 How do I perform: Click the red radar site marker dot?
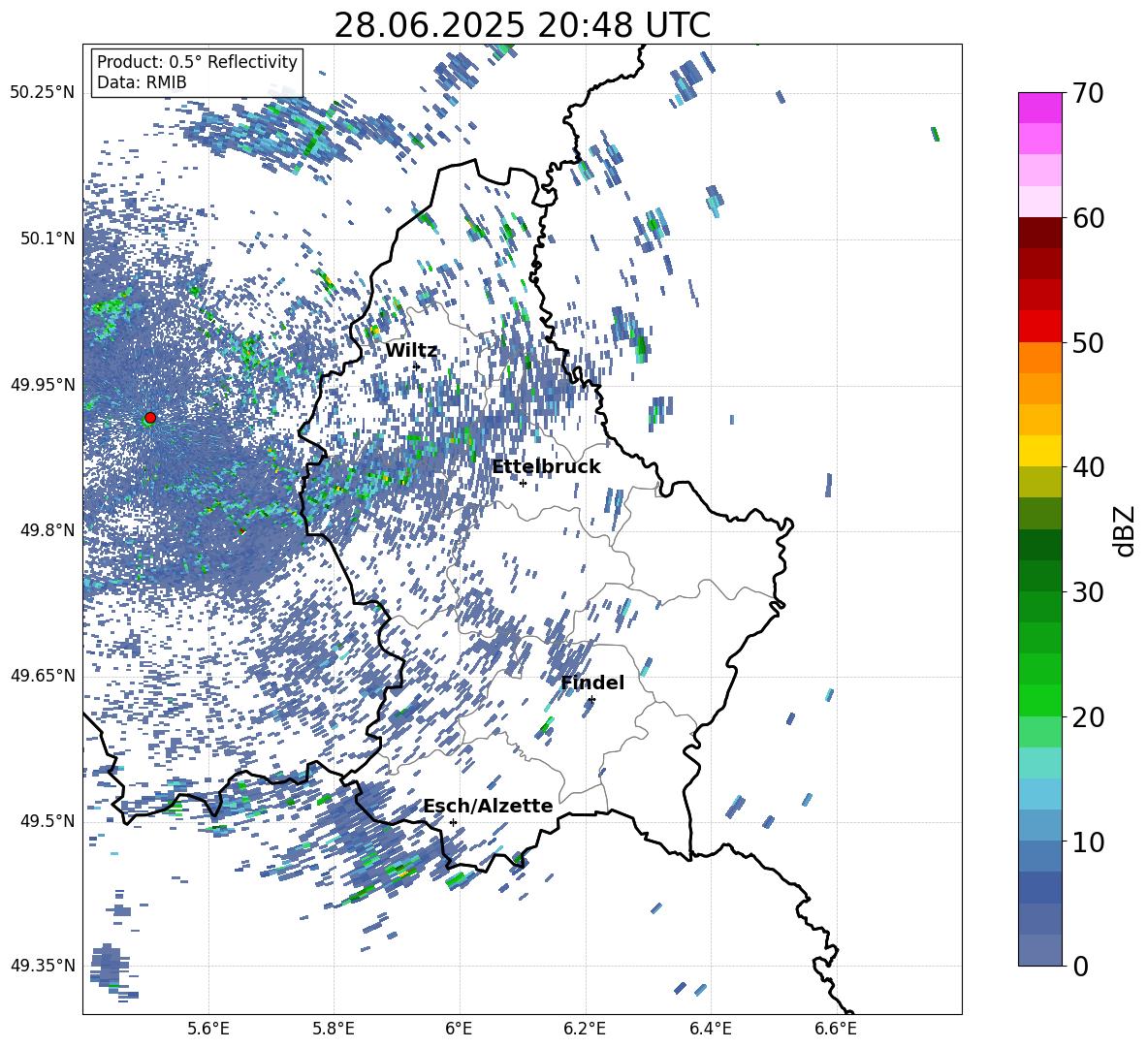click(150, 418)
